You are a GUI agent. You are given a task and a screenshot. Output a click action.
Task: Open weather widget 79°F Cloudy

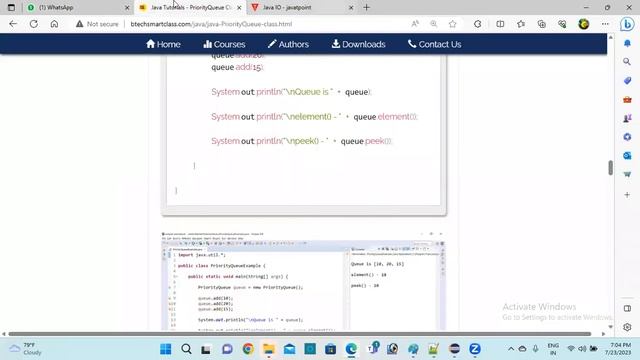tap(26, 349)
